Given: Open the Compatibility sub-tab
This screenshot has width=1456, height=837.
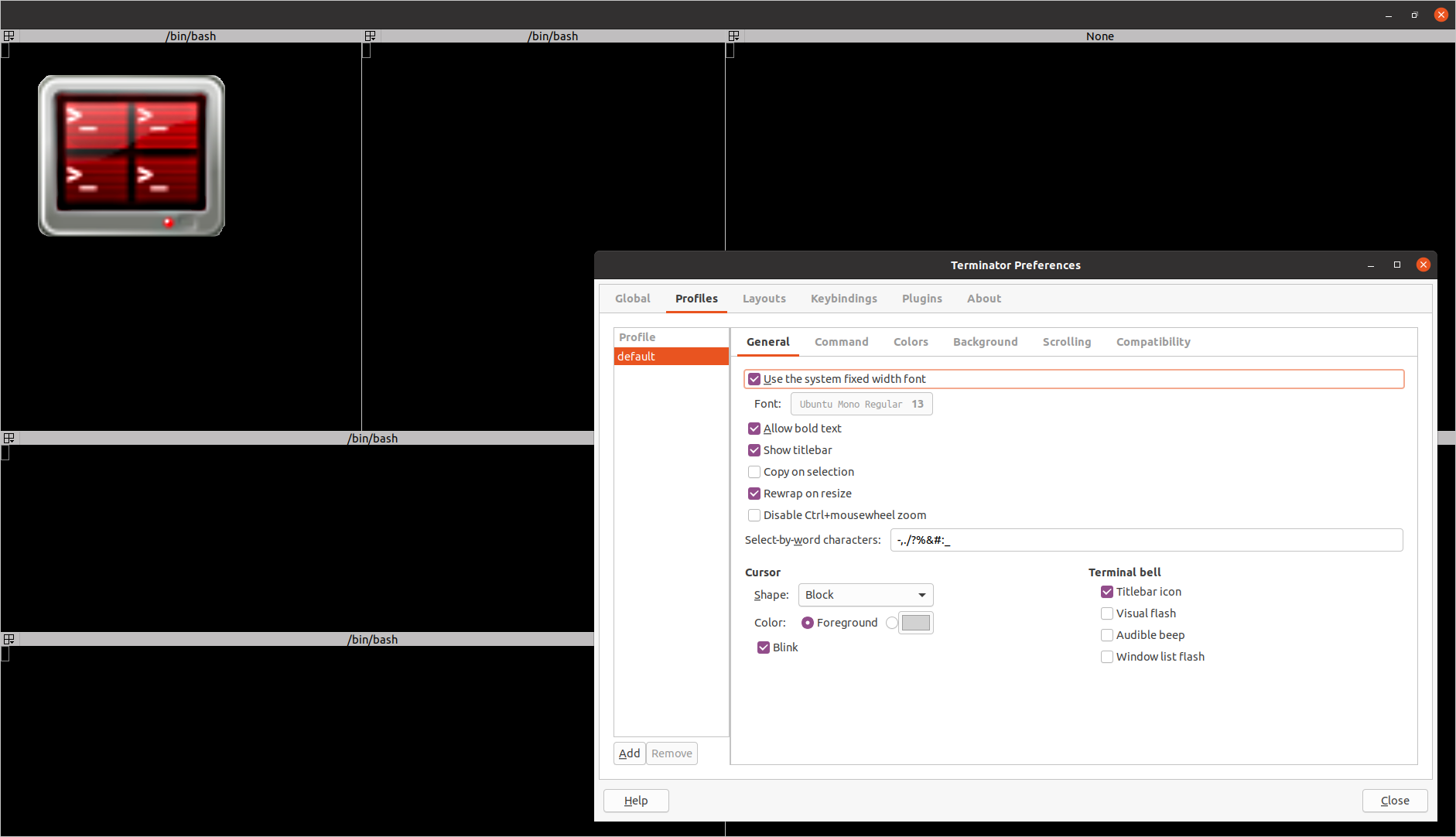Looking at the screenshot, I should (1154, 342).
